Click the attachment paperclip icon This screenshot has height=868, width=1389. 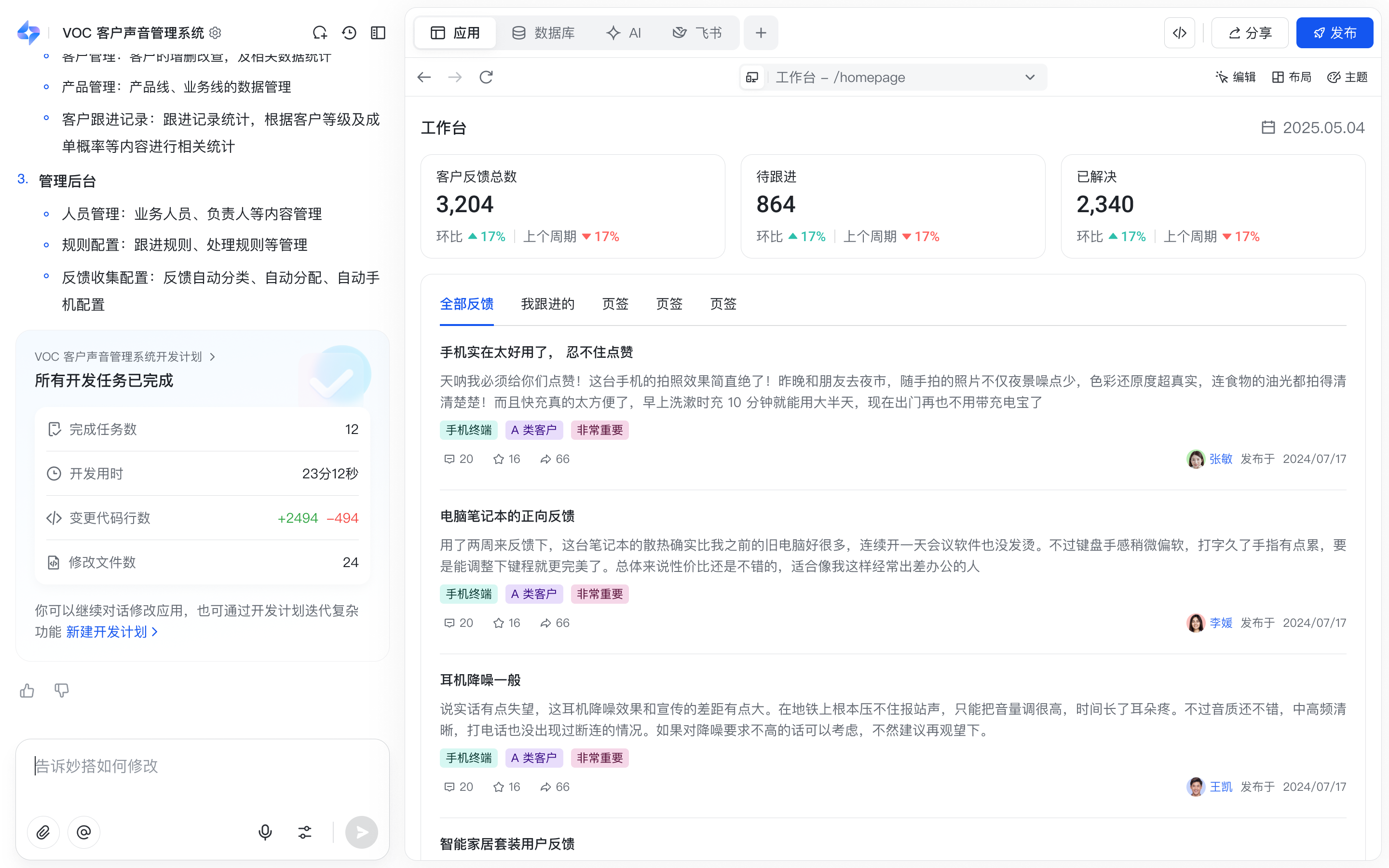43,832
